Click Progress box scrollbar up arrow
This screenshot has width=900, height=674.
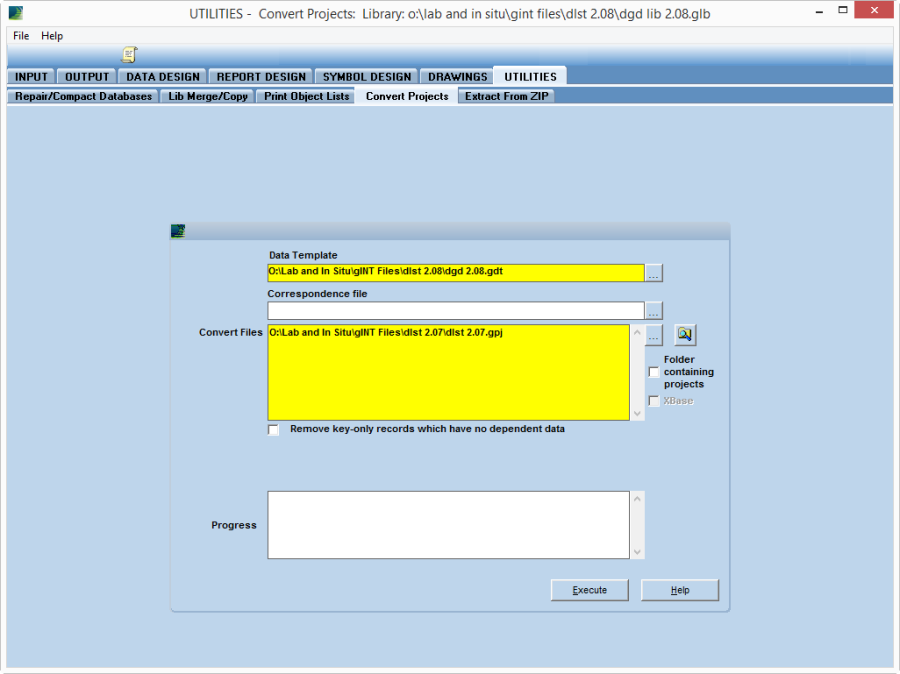pyautogui.click(x=637, y=498)
